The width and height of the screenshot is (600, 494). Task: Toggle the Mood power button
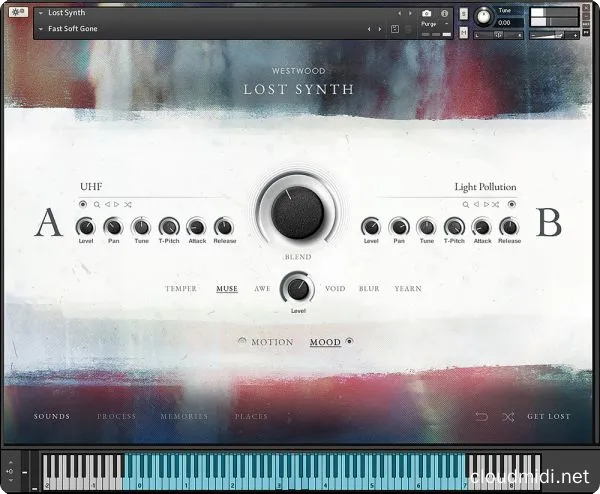pos(349,341)
